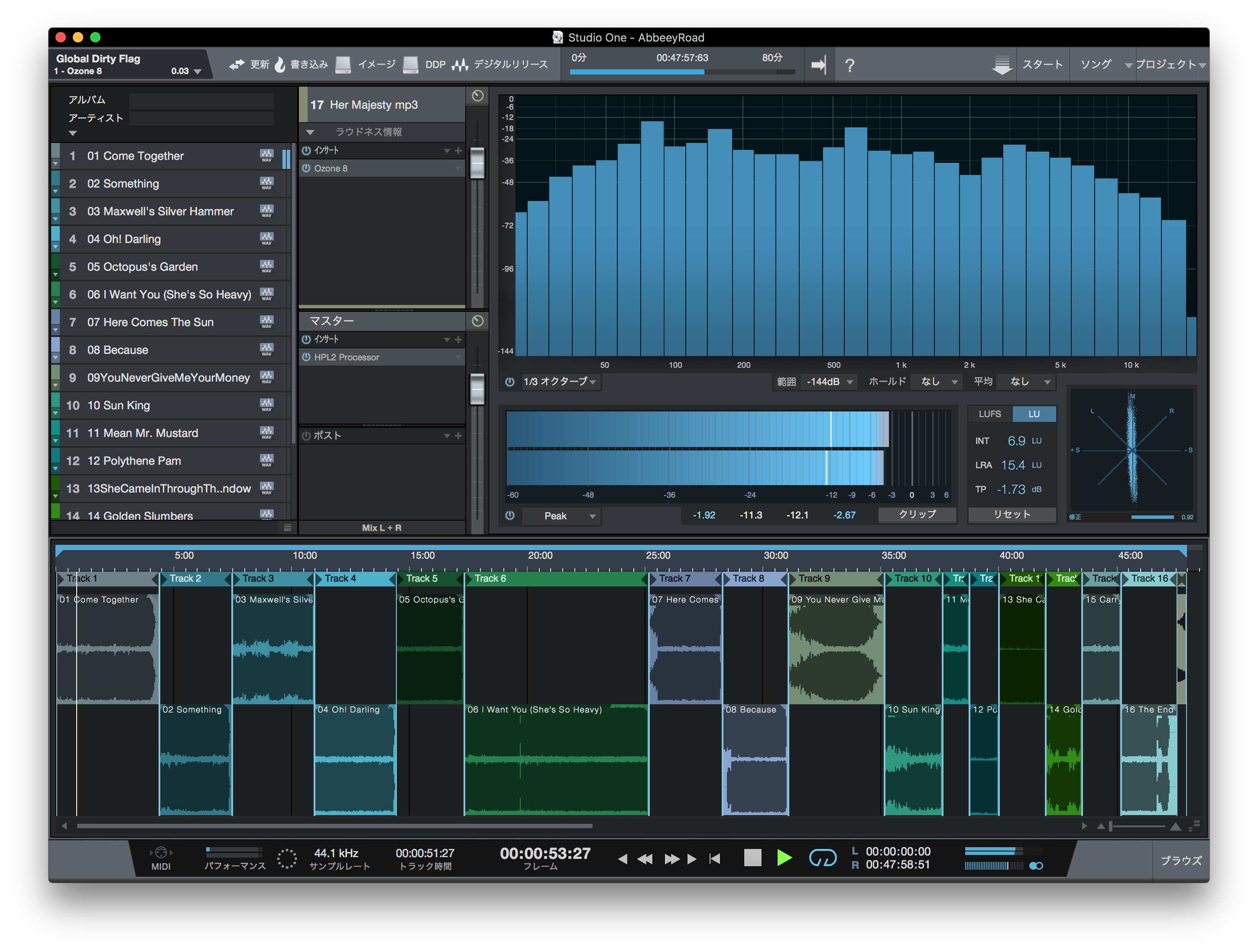This screenshot has width=1258, height=952.
Task: Click the update arrows icon
Action: [x=237, y=65]
